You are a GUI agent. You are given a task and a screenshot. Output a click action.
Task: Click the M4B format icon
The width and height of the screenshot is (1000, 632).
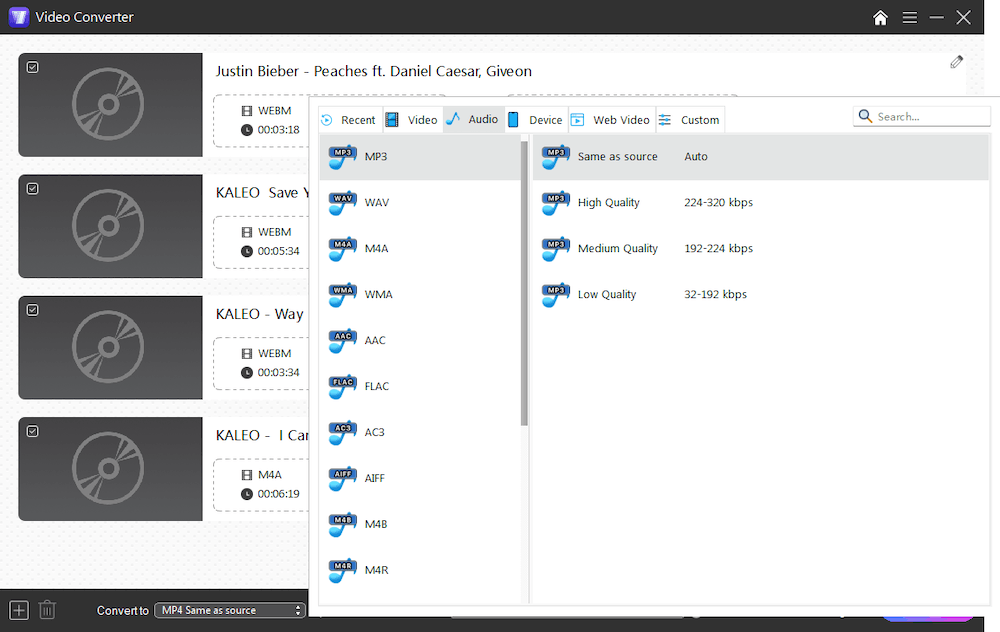click(x=342, y=524)
